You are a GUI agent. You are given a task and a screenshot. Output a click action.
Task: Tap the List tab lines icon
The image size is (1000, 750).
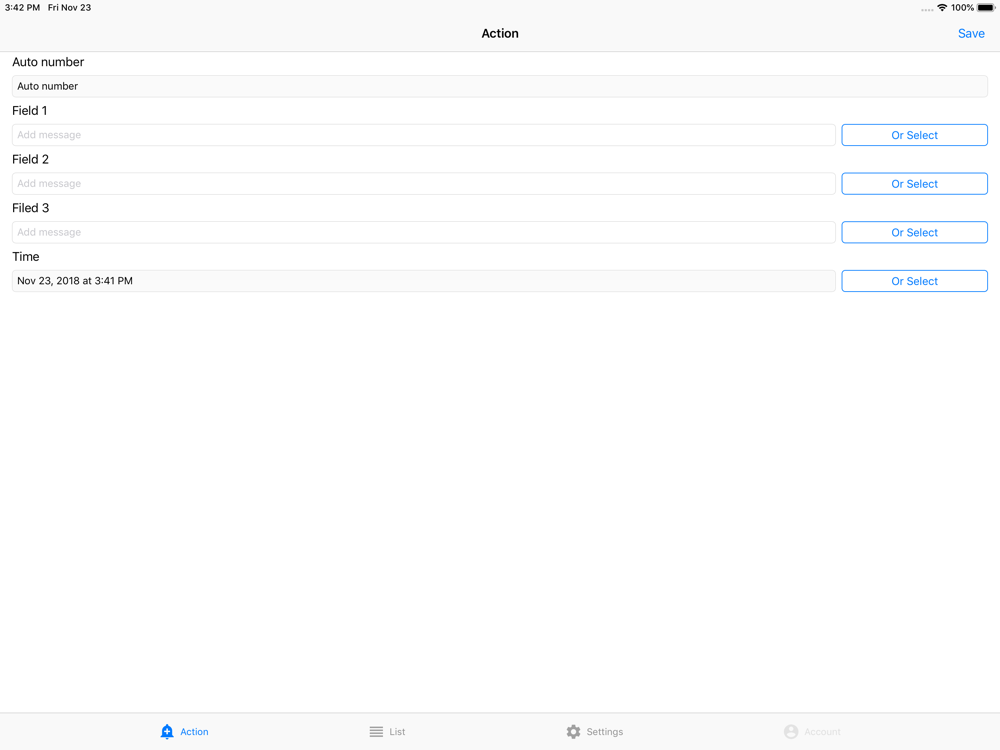coord(376,732)
